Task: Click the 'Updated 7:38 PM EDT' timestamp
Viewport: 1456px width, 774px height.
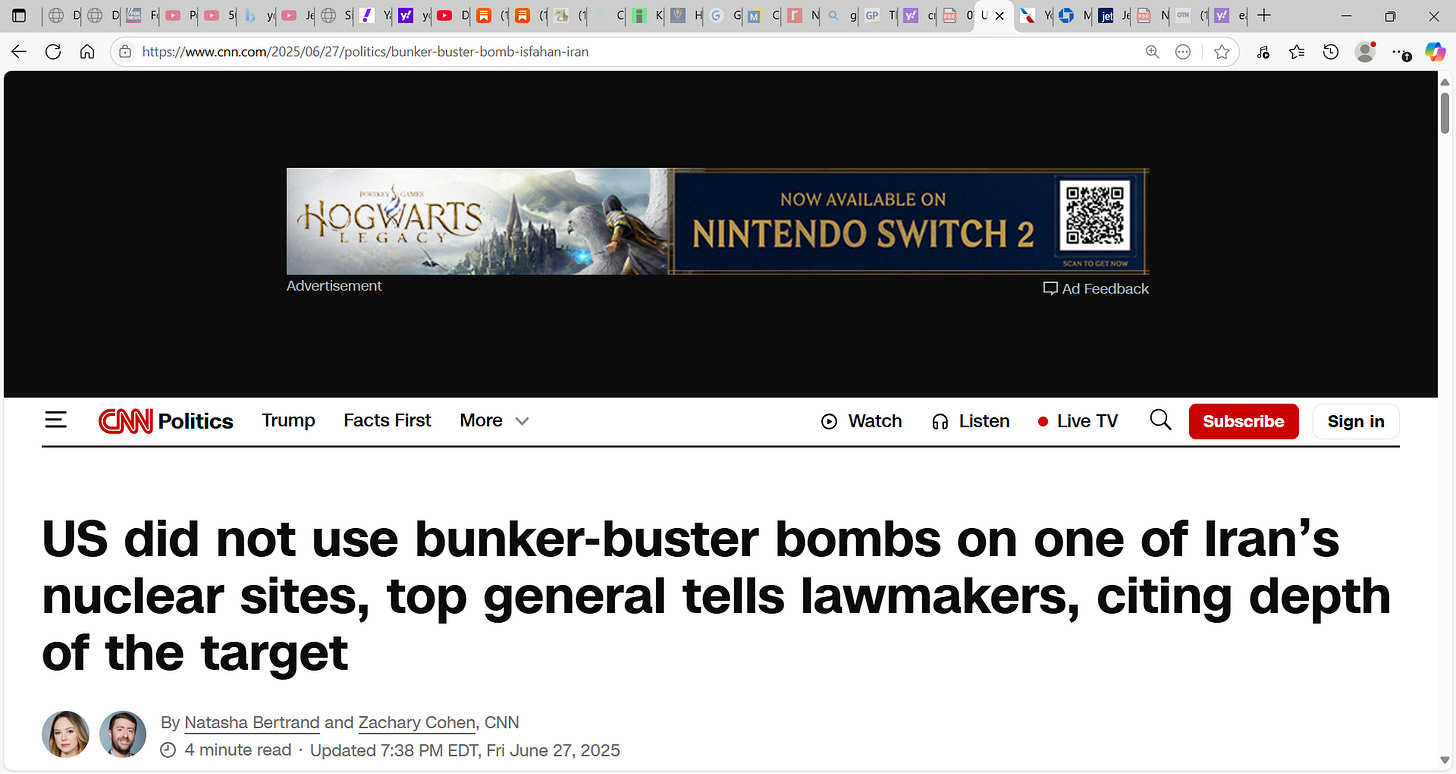Action: point(465,750)
